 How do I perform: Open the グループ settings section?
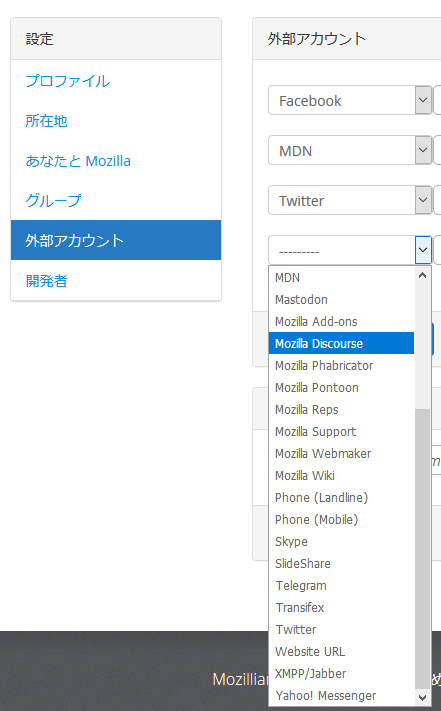(x=53, y=200)
